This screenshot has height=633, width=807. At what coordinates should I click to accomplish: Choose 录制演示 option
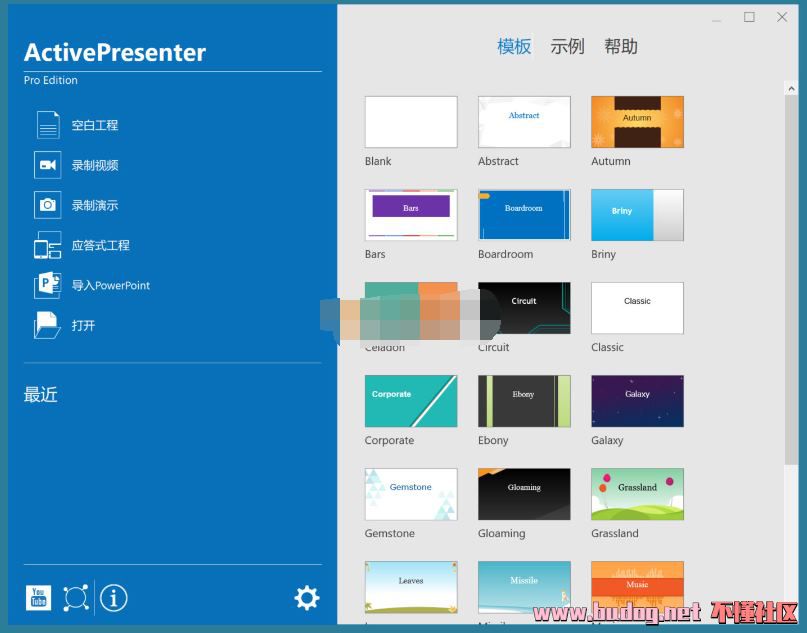pos(95,205)
